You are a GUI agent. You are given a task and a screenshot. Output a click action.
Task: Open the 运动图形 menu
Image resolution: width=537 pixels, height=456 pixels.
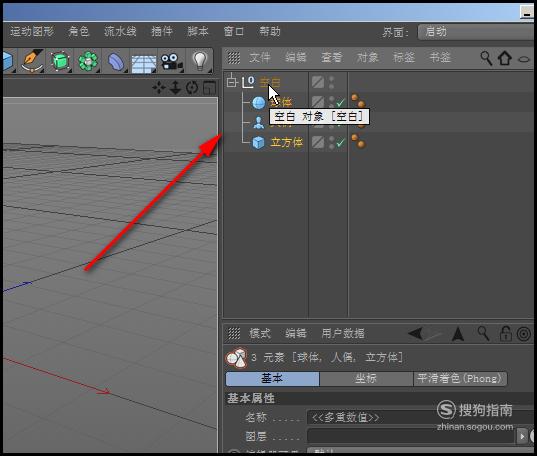click(x=32, y=32)
